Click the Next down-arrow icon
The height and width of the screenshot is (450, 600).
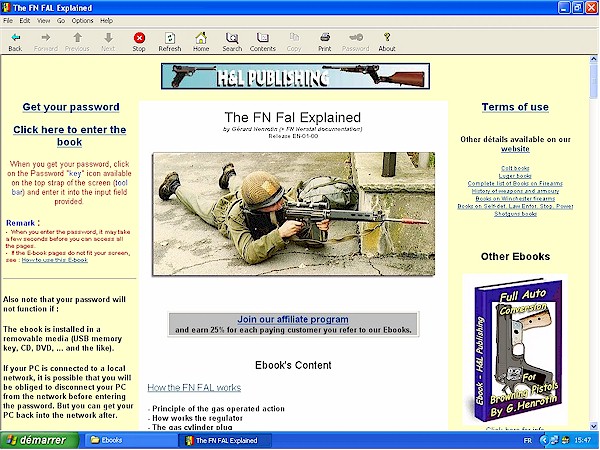[108, 38]
